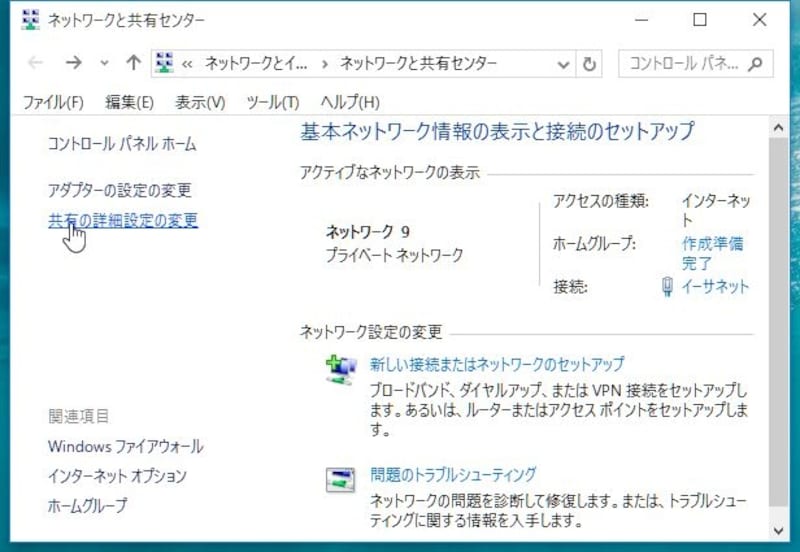Maximize the Network and Sharing Center window
Screen dimensions: 800x552
pos(700,20)
